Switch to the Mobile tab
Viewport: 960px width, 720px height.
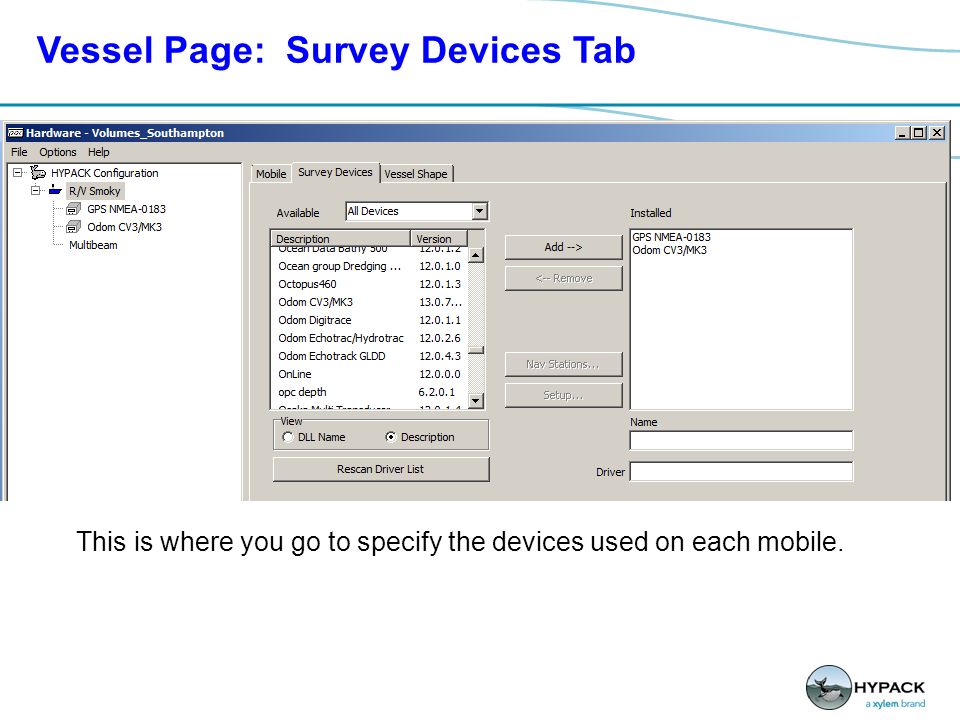(271, 174)
